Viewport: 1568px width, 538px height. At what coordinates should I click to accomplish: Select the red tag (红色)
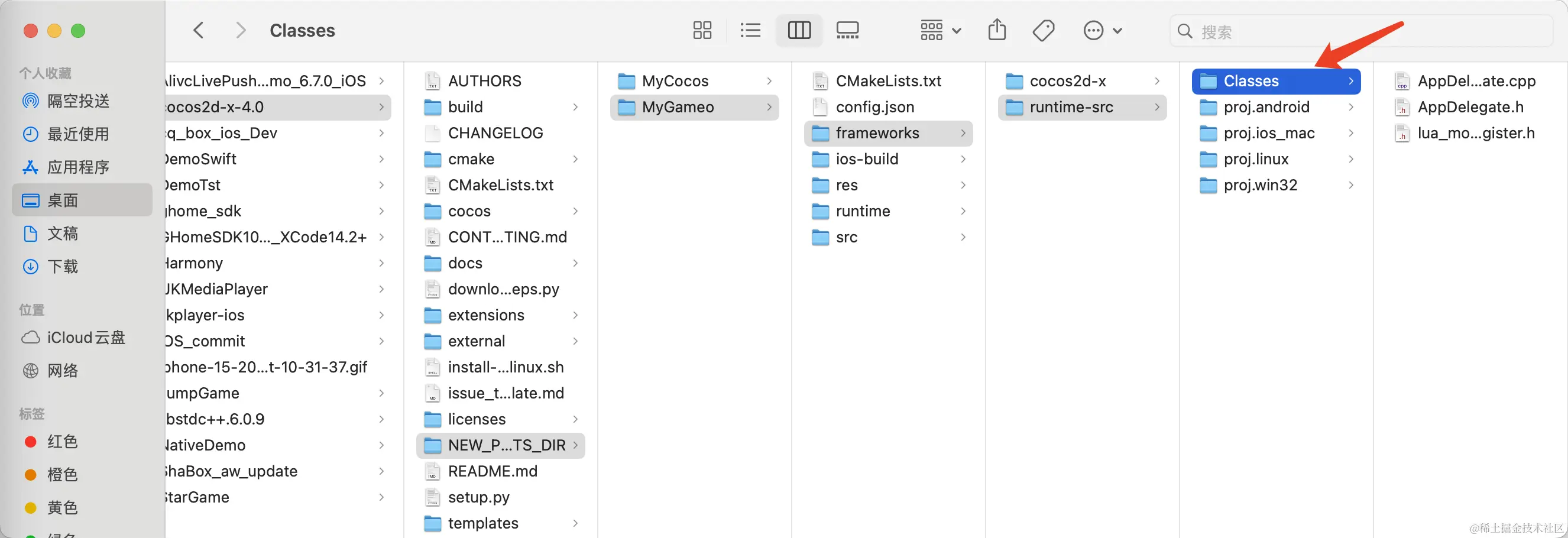[x=82, y=441]
